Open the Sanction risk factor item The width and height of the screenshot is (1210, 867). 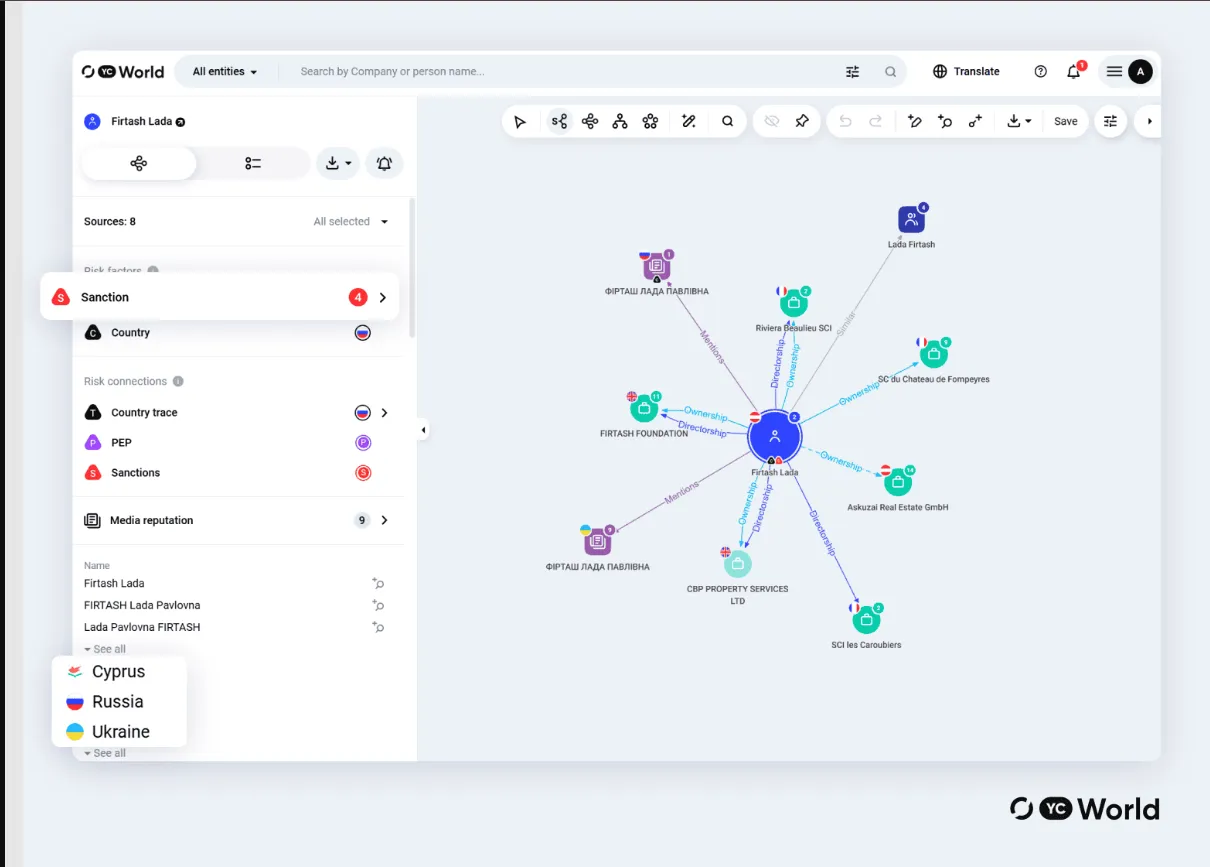219,297
